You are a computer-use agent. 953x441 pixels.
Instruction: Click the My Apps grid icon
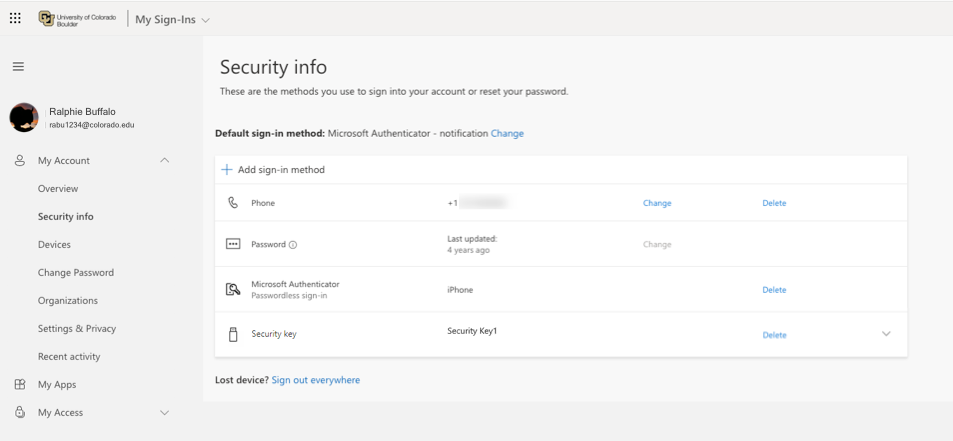[x=19, y=385]
